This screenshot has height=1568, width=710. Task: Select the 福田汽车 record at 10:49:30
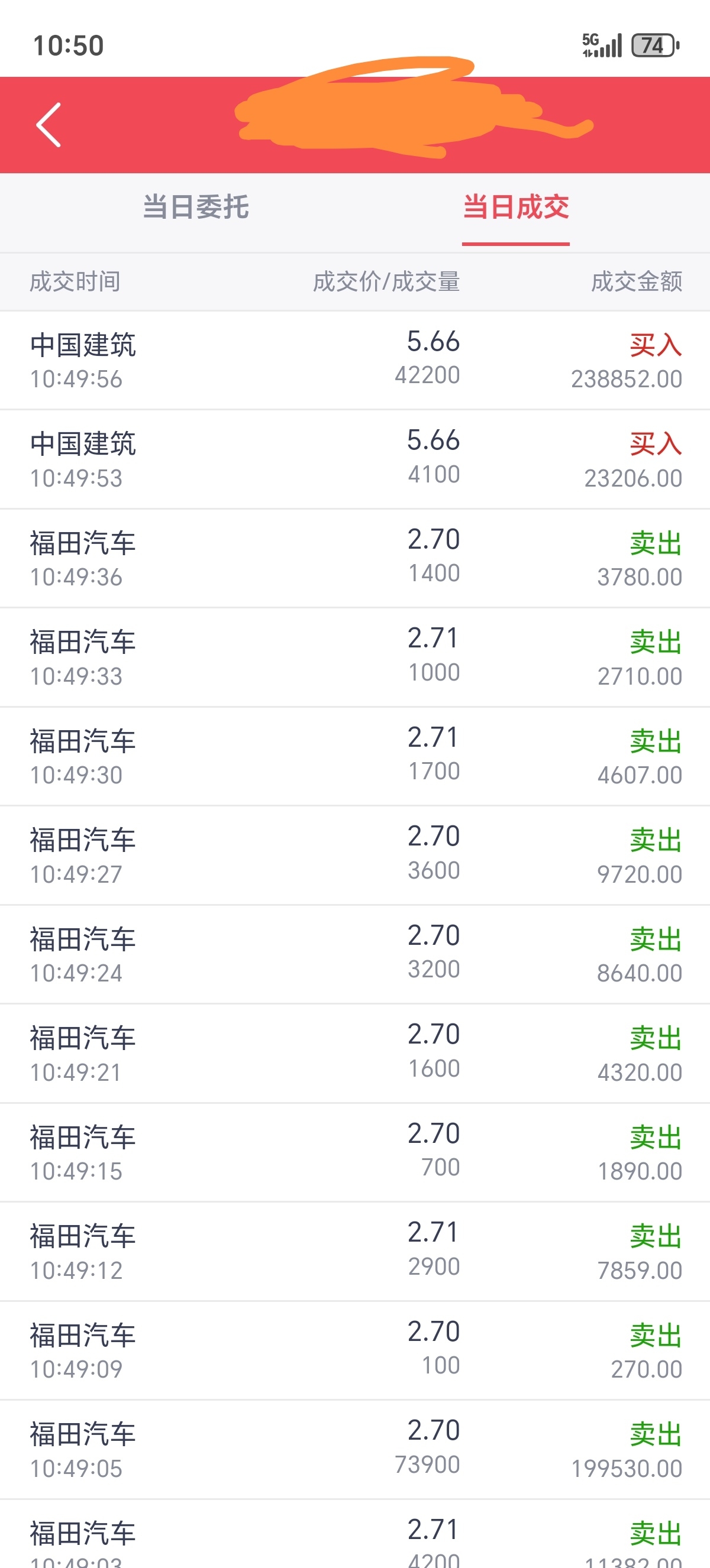[x=355, y=757]
